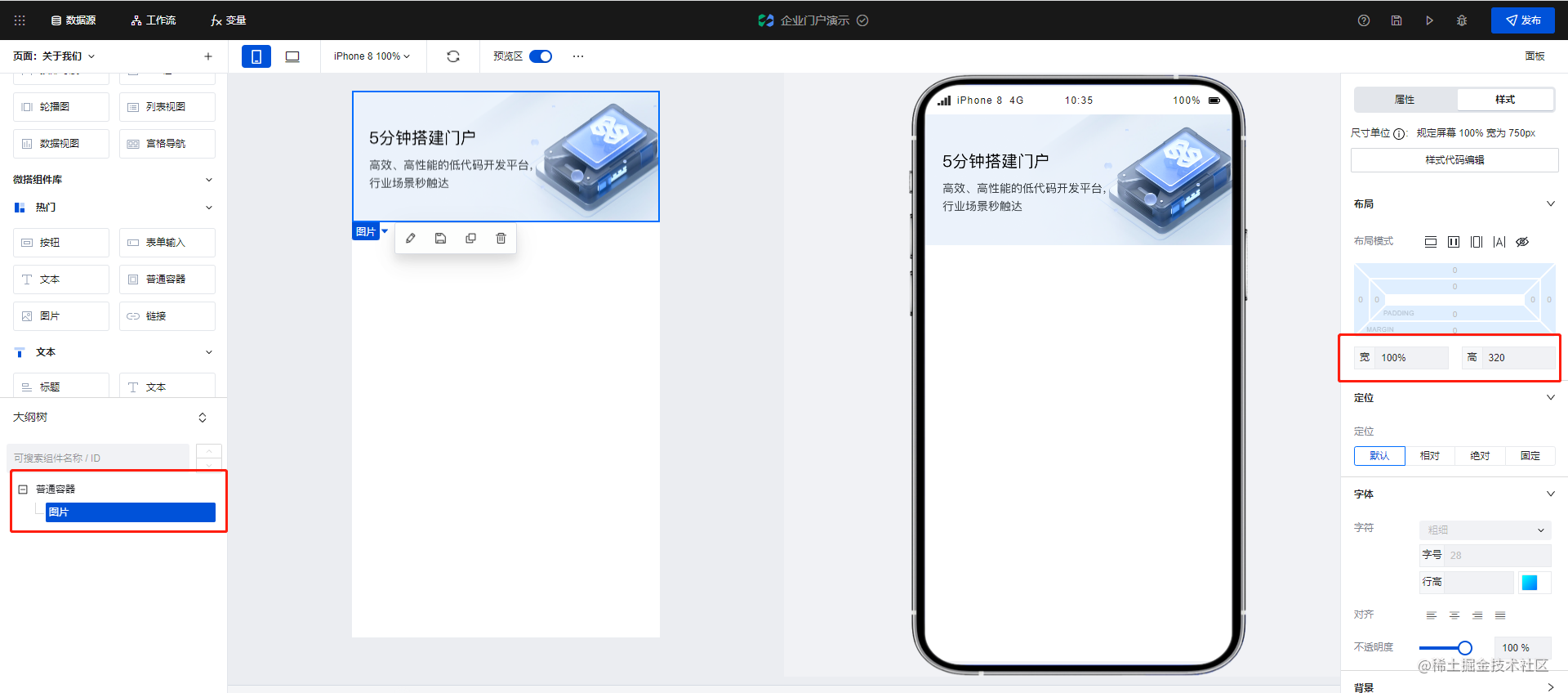The height and width of the screenshot is (693, 1568).
Task: Open the more options ellipsis menu
Action: coord(578,56)
